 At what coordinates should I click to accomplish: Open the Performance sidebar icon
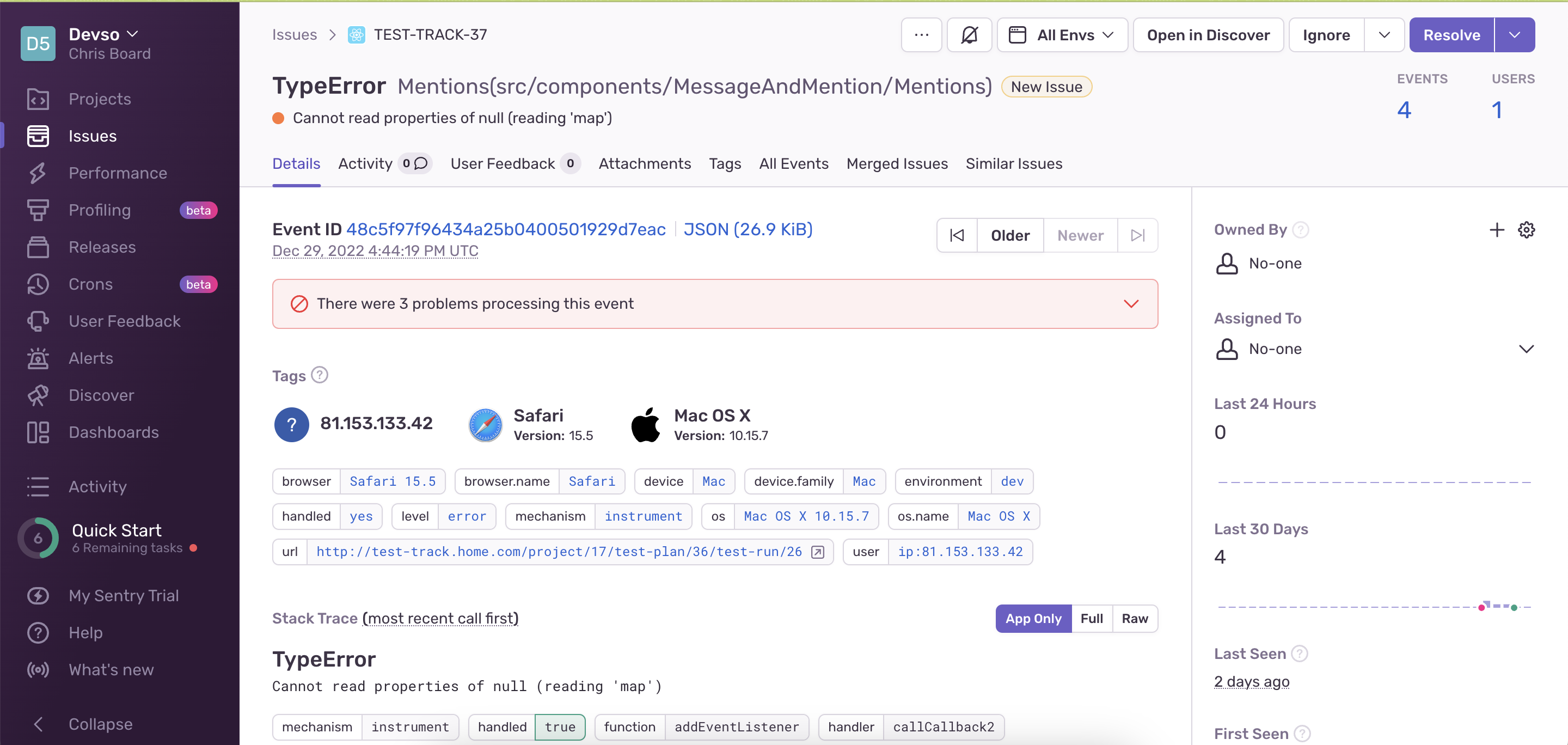[38, 173]
